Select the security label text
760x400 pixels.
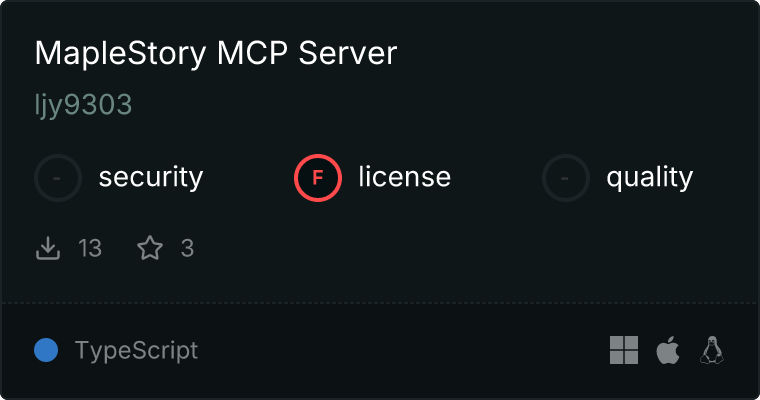pos(151,177)
